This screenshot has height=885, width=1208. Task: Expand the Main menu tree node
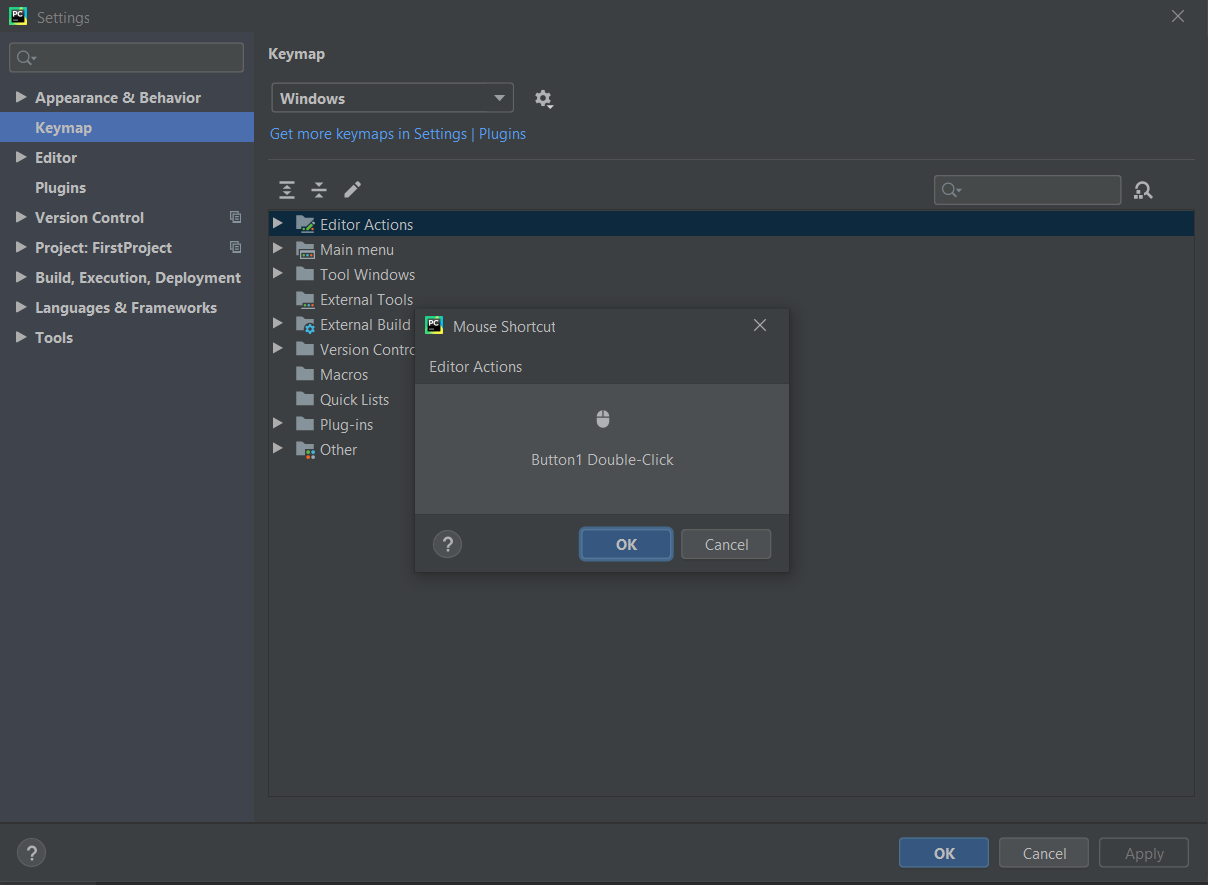tap(278, 249)
